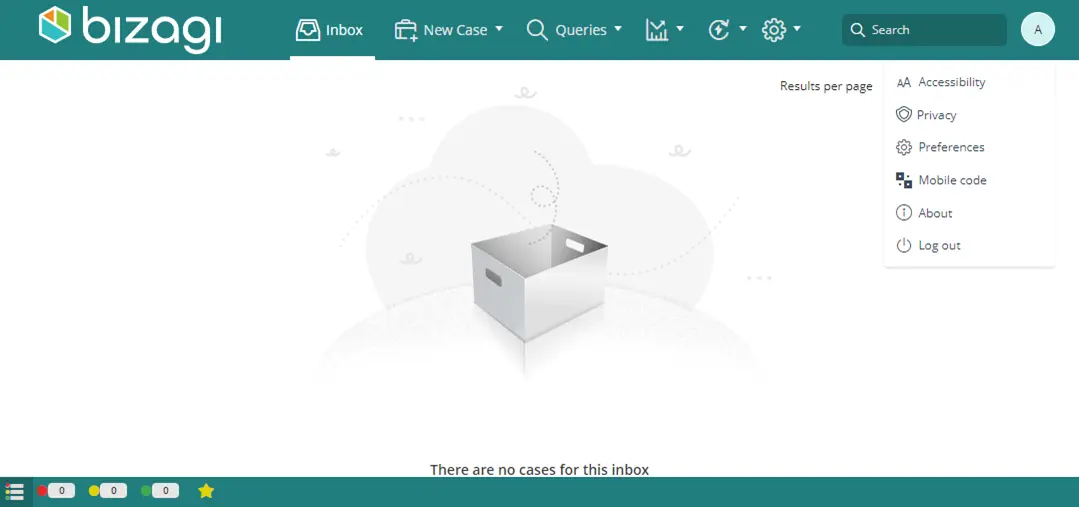This screenshot has height=507, width=1079.
Task: Open the Queries menu
Action: (574, 30)
